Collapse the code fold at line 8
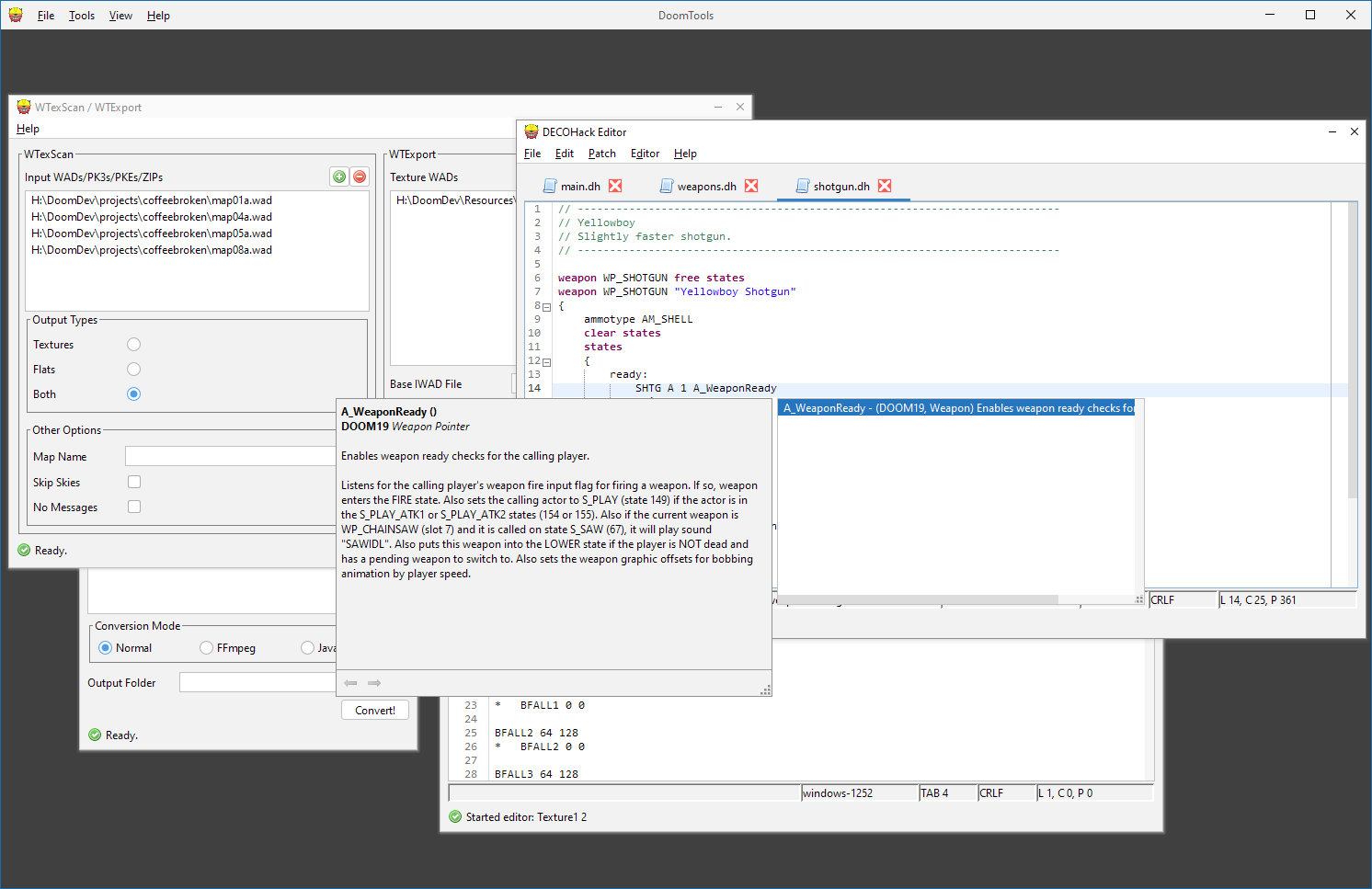1372x889 pixels. pos(546,307)
